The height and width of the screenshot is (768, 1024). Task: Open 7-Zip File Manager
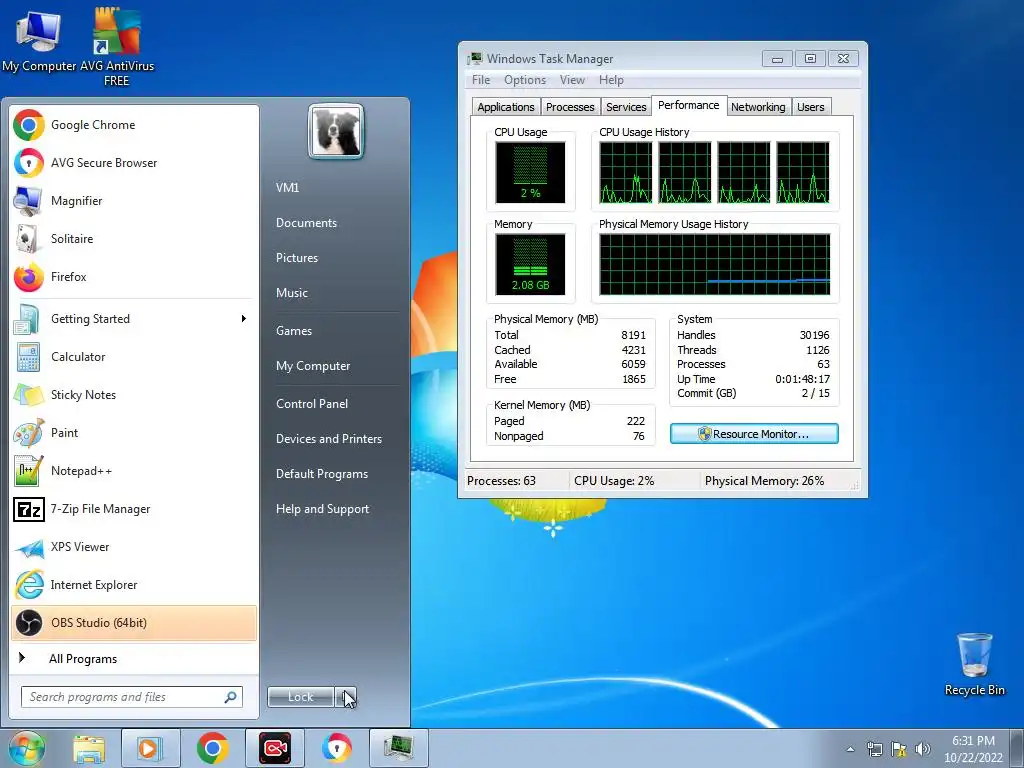click(x=134, y=508)
